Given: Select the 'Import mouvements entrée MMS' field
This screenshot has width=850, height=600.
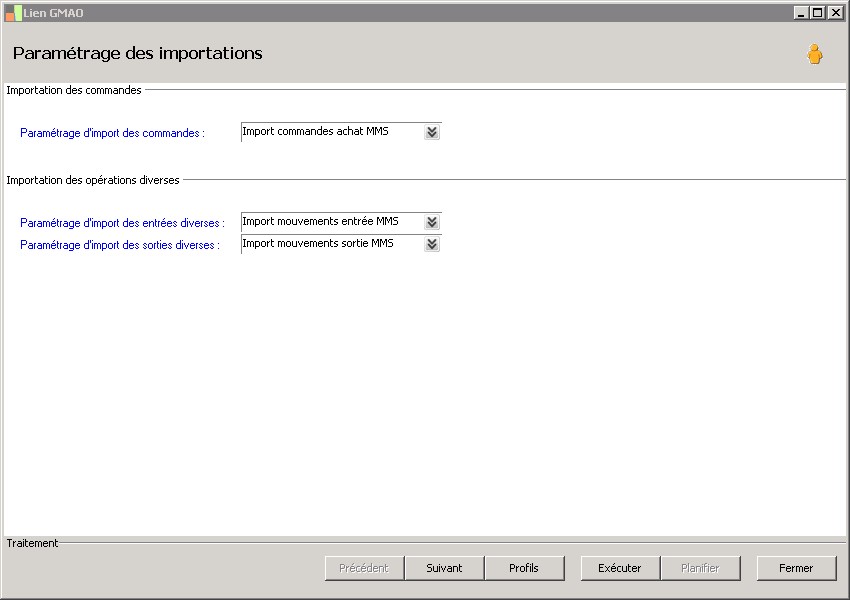Looking at the screenshot, I should coord(330,222).
